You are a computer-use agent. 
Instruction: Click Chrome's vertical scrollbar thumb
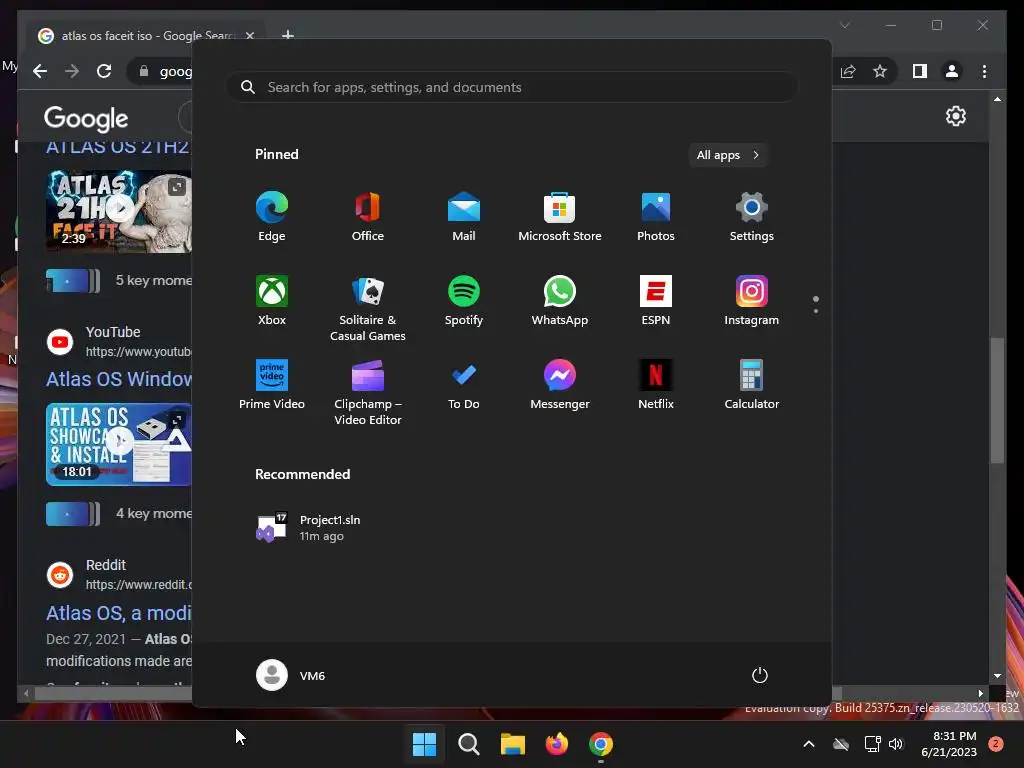coord(997,400)
